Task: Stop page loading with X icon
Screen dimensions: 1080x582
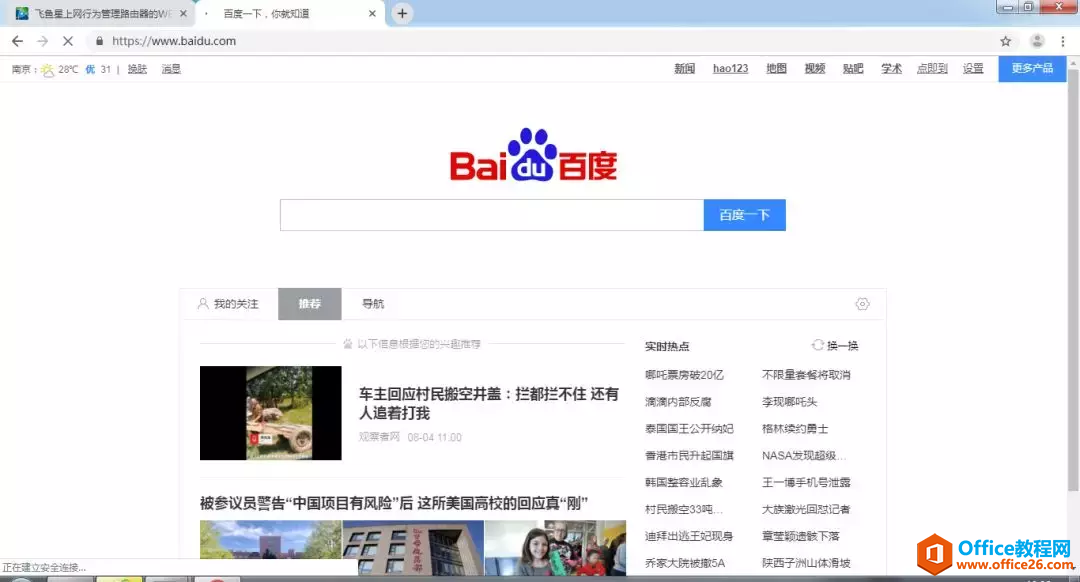Action: tap(68, 41)
